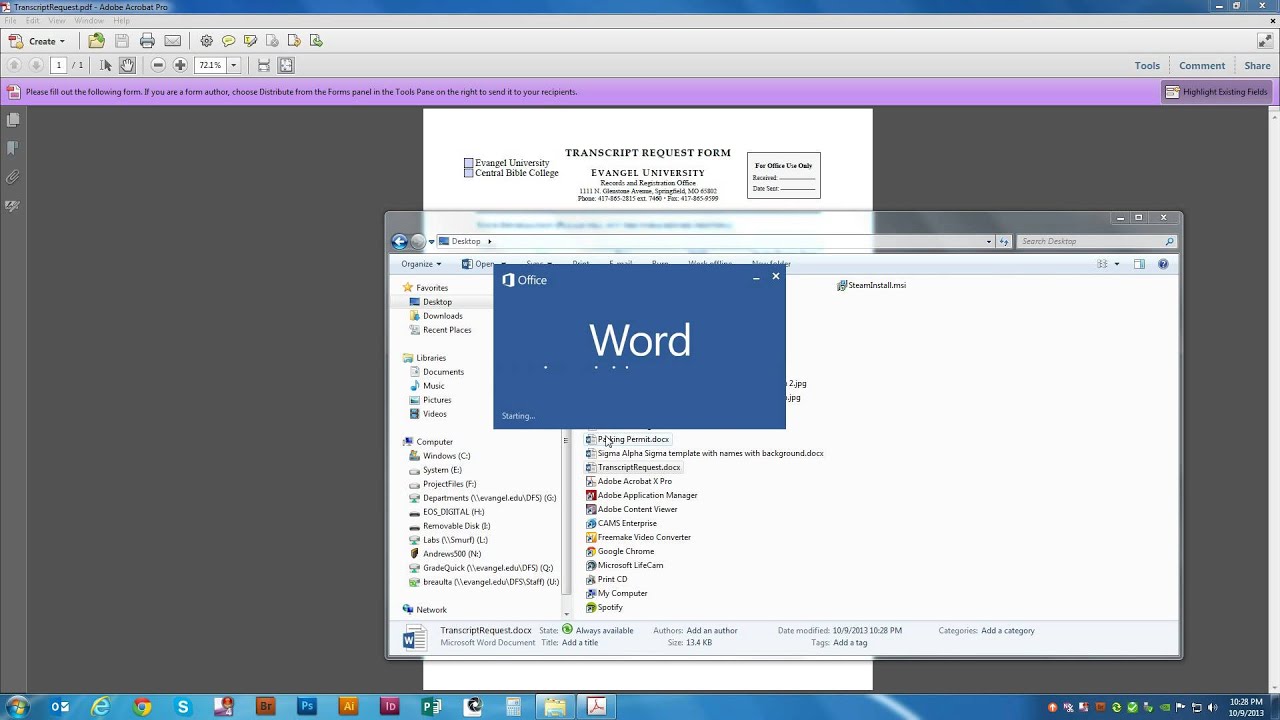
Task: Open Adobe Bridge from the taskbar
Action: tap(266, 706)
